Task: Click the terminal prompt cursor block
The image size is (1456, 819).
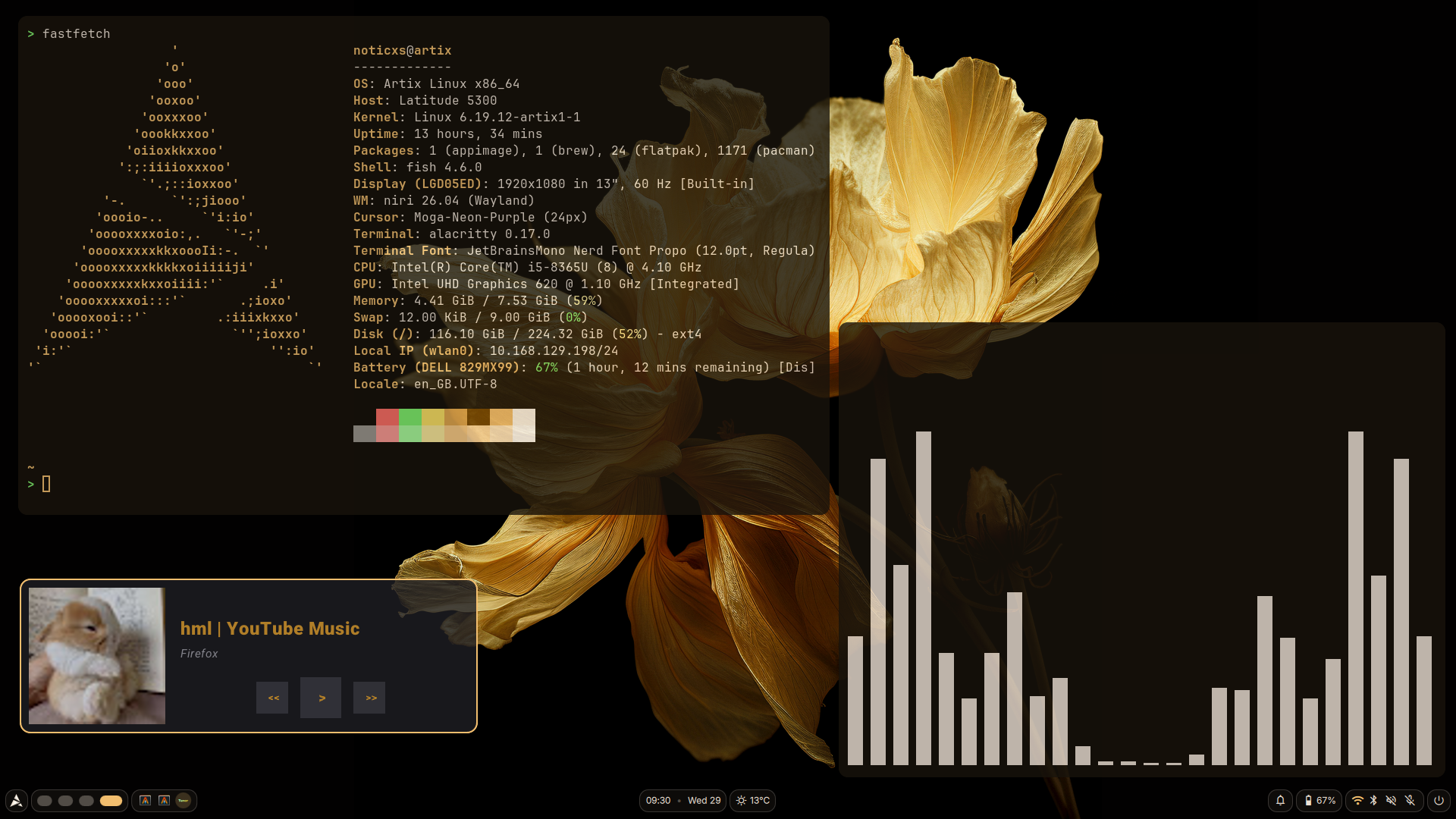Action: click(x=46, y=484)
